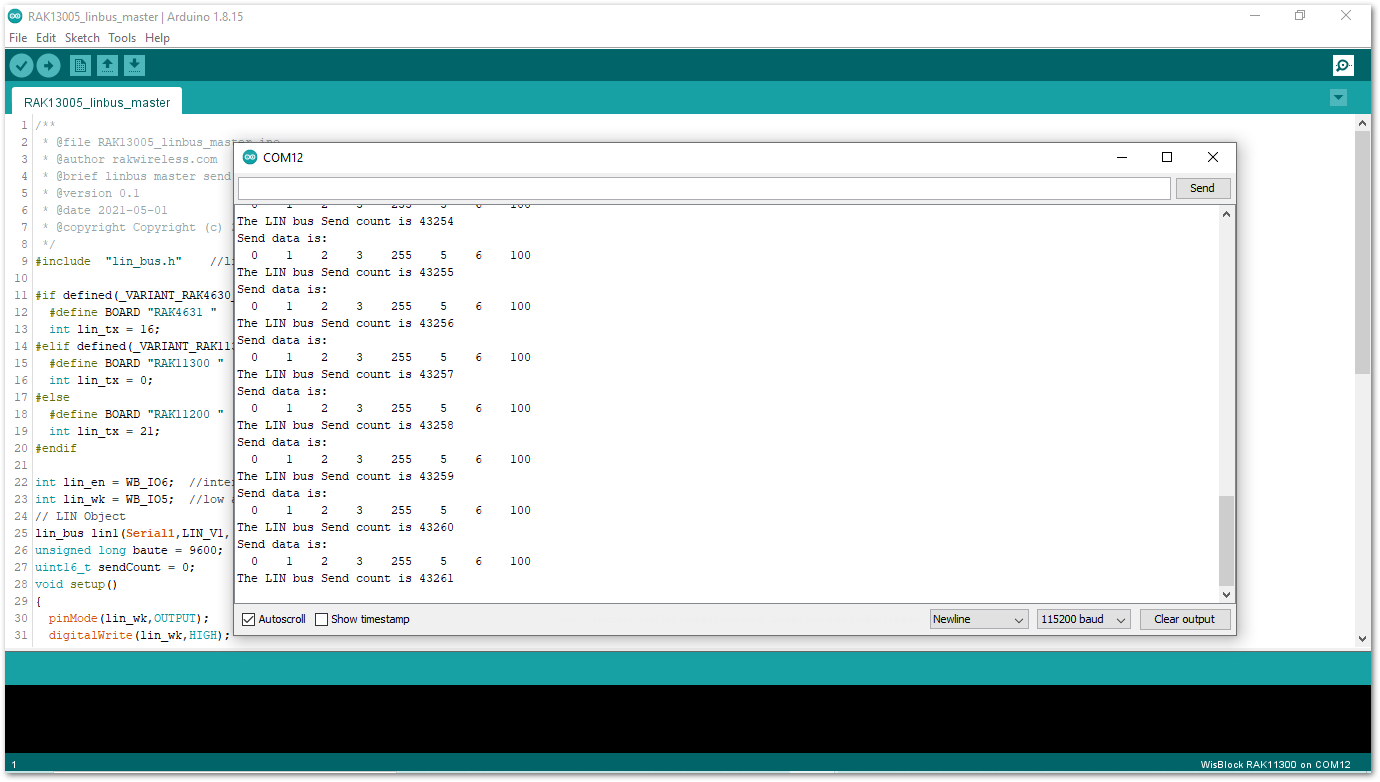Click '#endif' code line
The width and height of the screenshot is (1380, 782).
(x=56, y=448)
